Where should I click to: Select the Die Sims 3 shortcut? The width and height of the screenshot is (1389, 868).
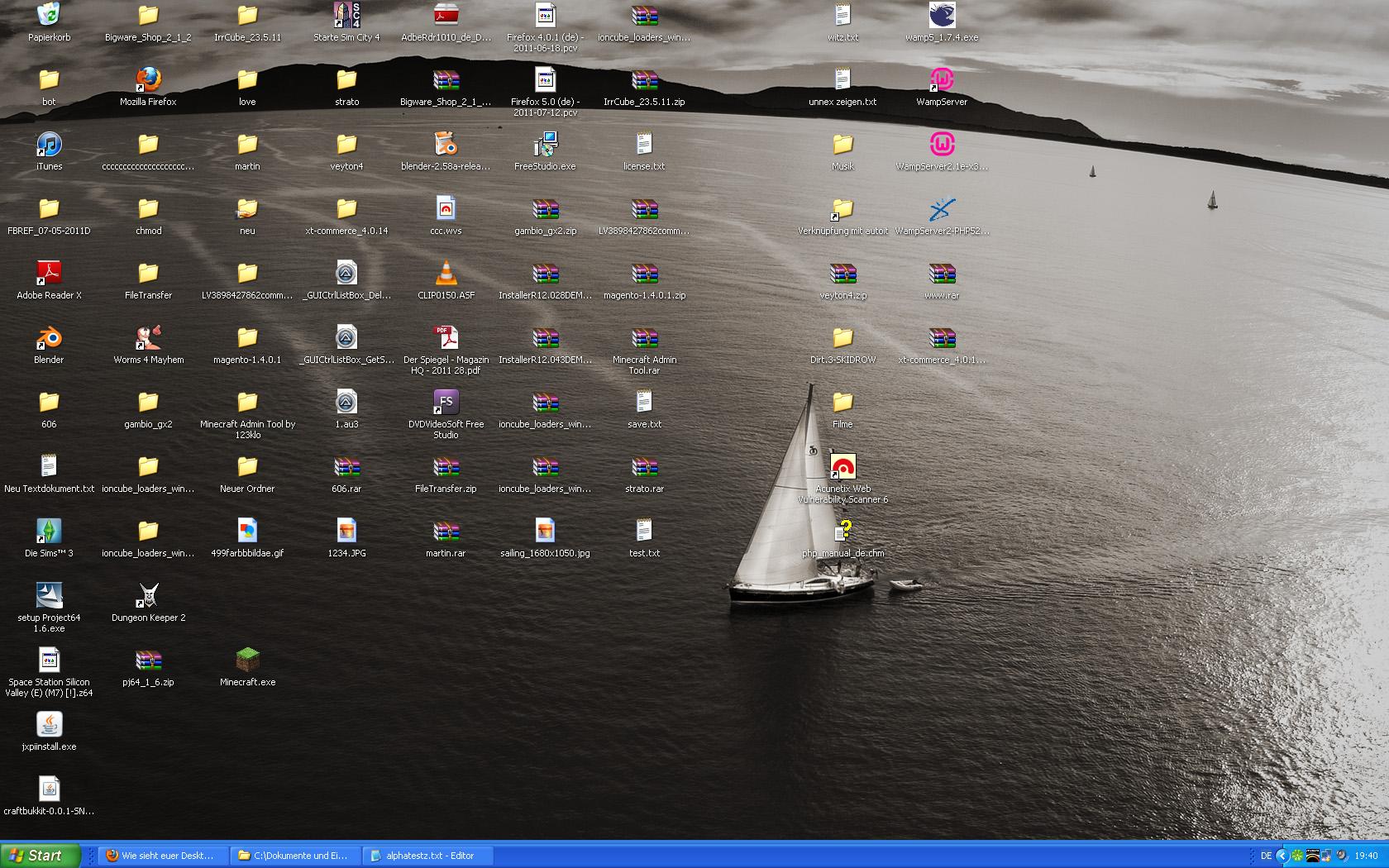49,532
